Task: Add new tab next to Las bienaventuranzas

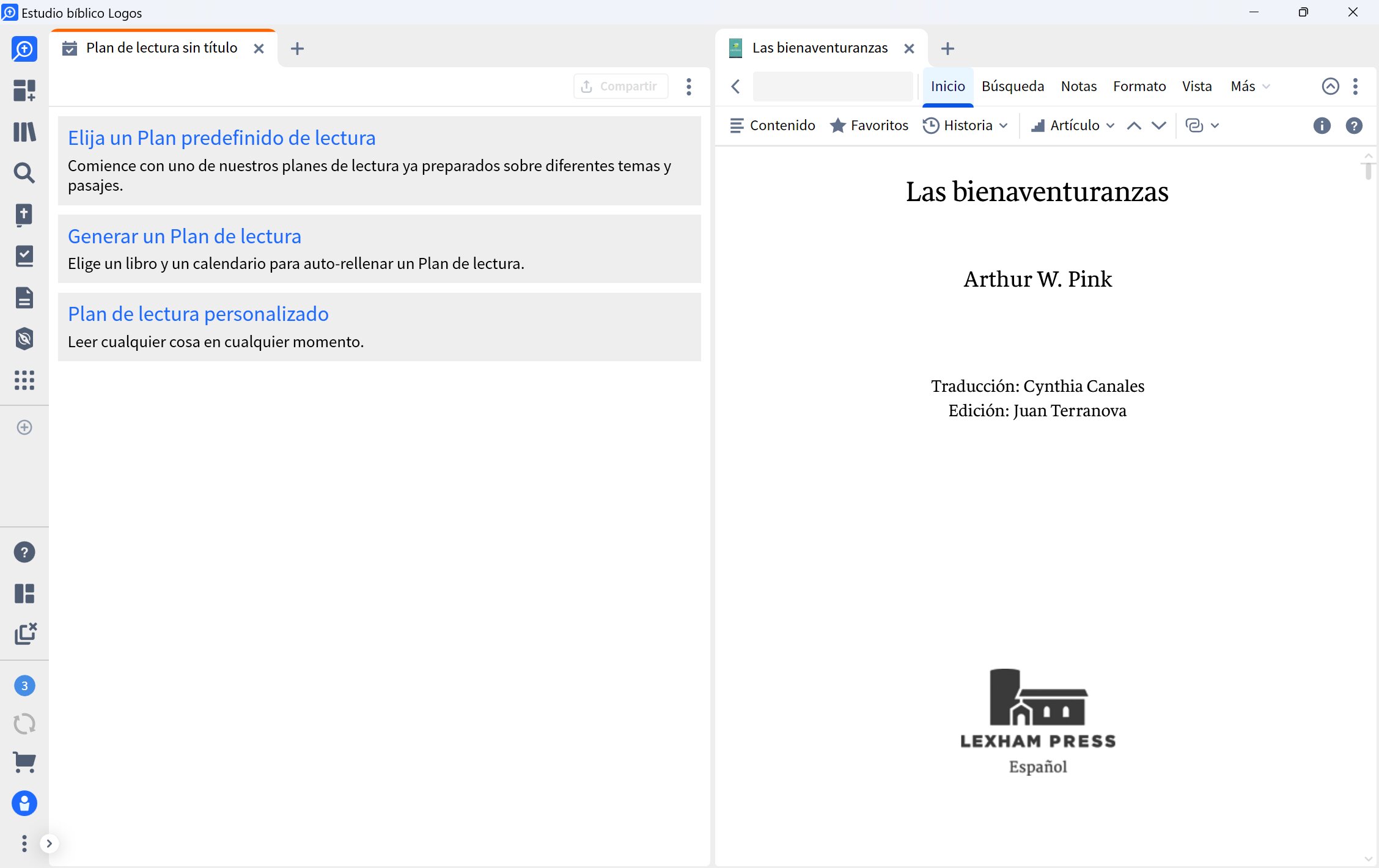Action: 948,48
